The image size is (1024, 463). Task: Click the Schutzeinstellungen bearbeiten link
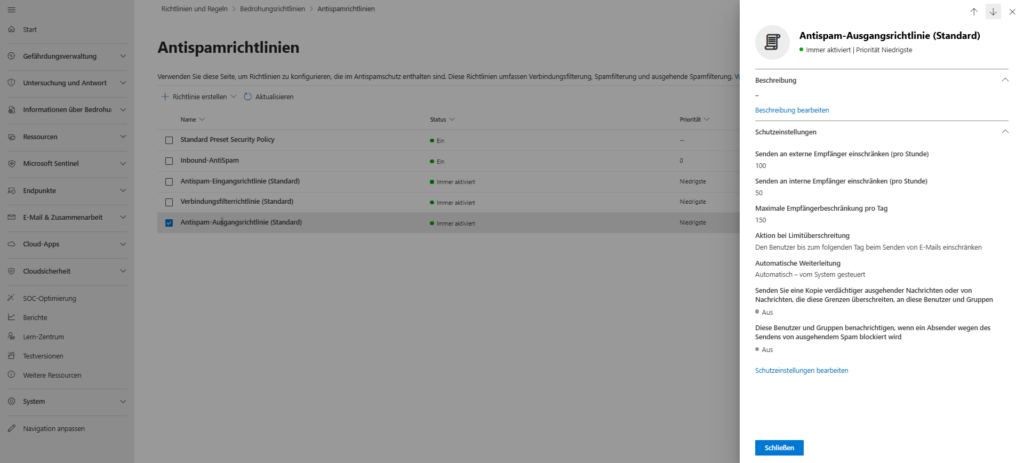(801, 370)
